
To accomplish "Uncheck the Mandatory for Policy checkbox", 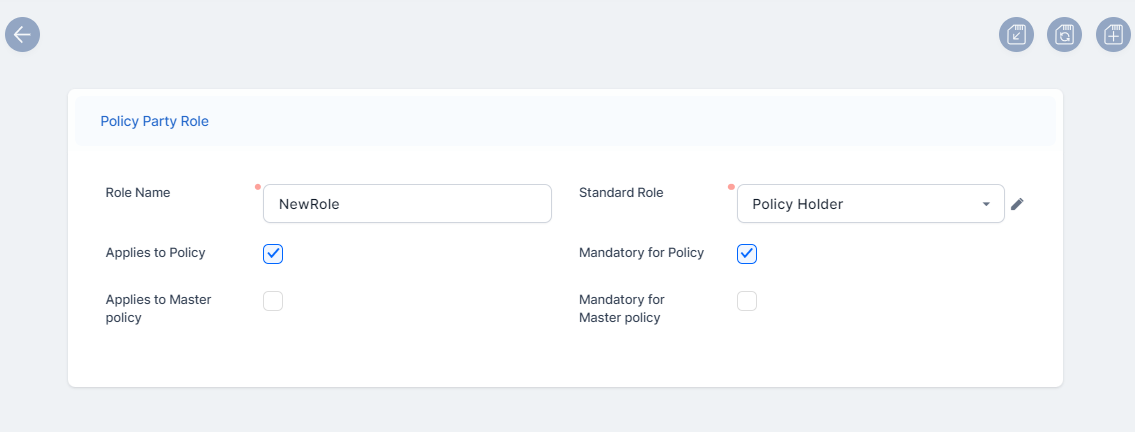I will pos(747,254).
